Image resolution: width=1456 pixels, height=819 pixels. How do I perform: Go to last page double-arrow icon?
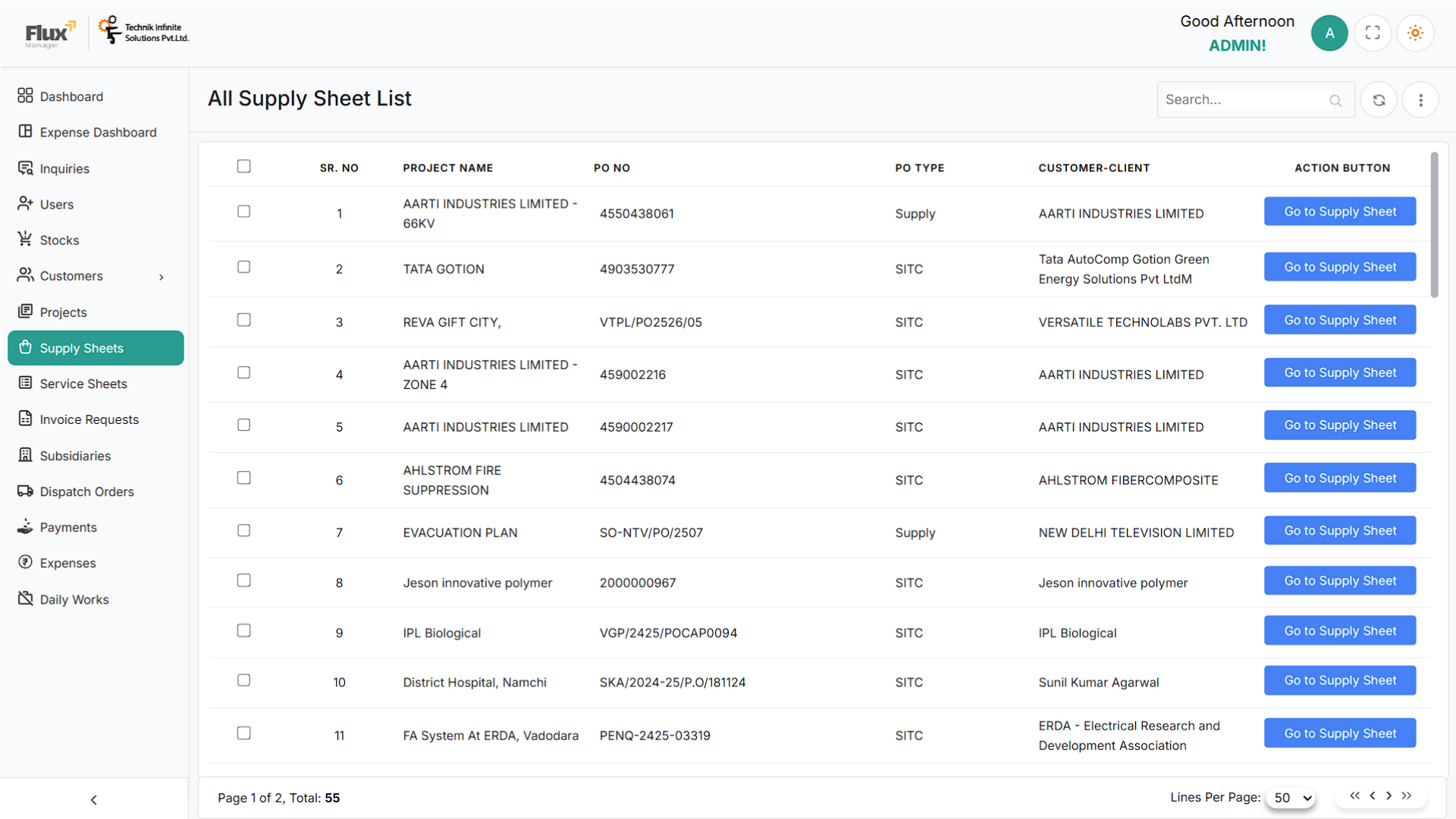pos(1407,795)
